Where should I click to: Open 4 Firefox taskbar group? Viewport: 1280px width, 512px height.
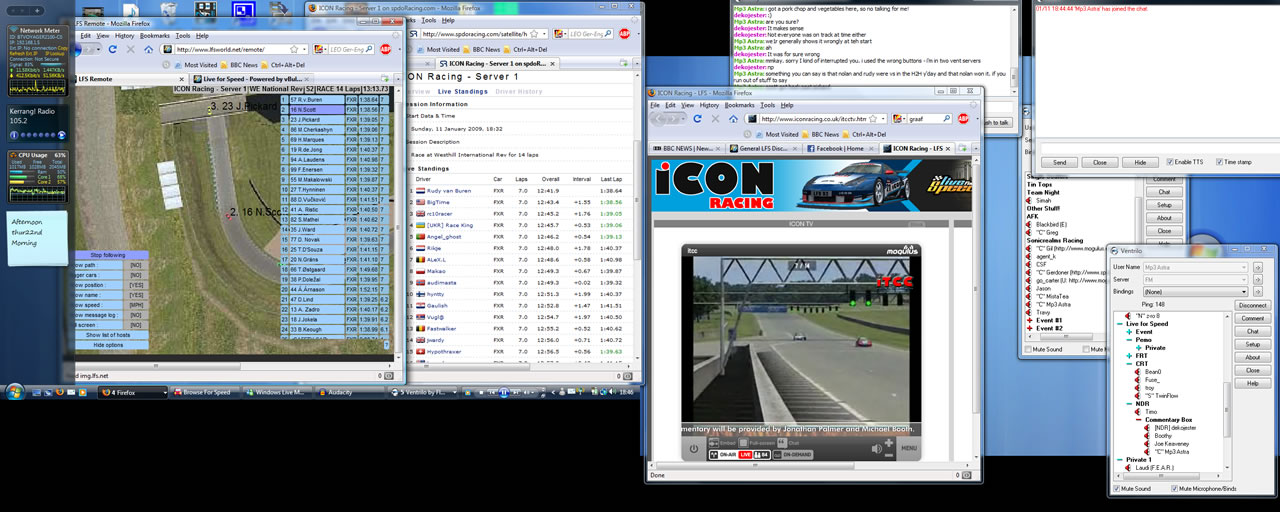pyautogui.click(x=133, y=393)
